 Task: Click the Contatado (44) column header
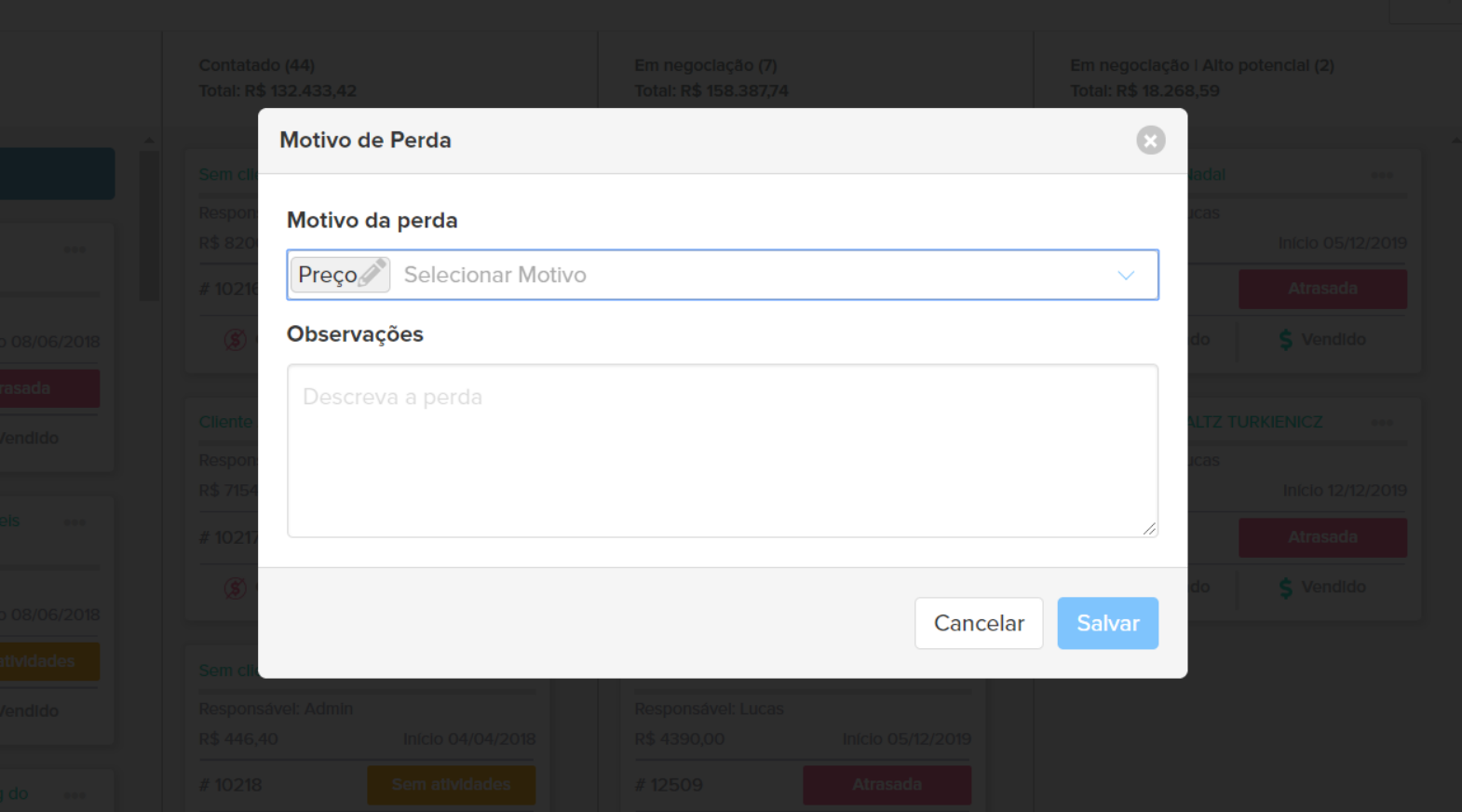(x=257, y=65)
